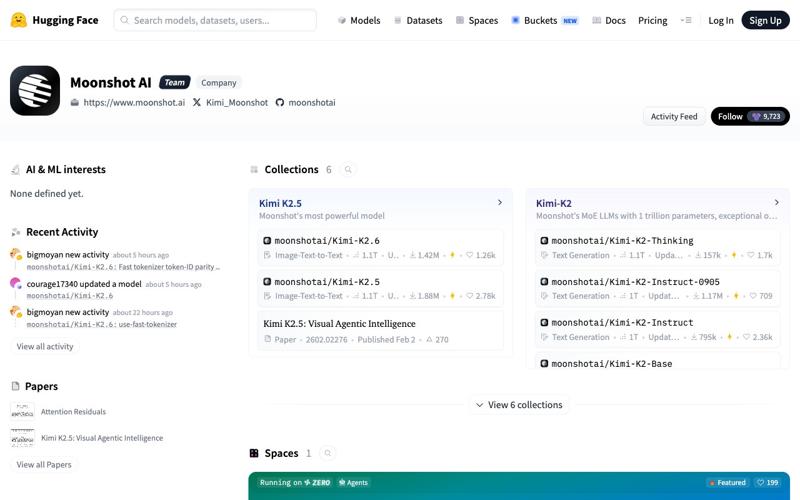Open the Models nav item

click(359, 20)
